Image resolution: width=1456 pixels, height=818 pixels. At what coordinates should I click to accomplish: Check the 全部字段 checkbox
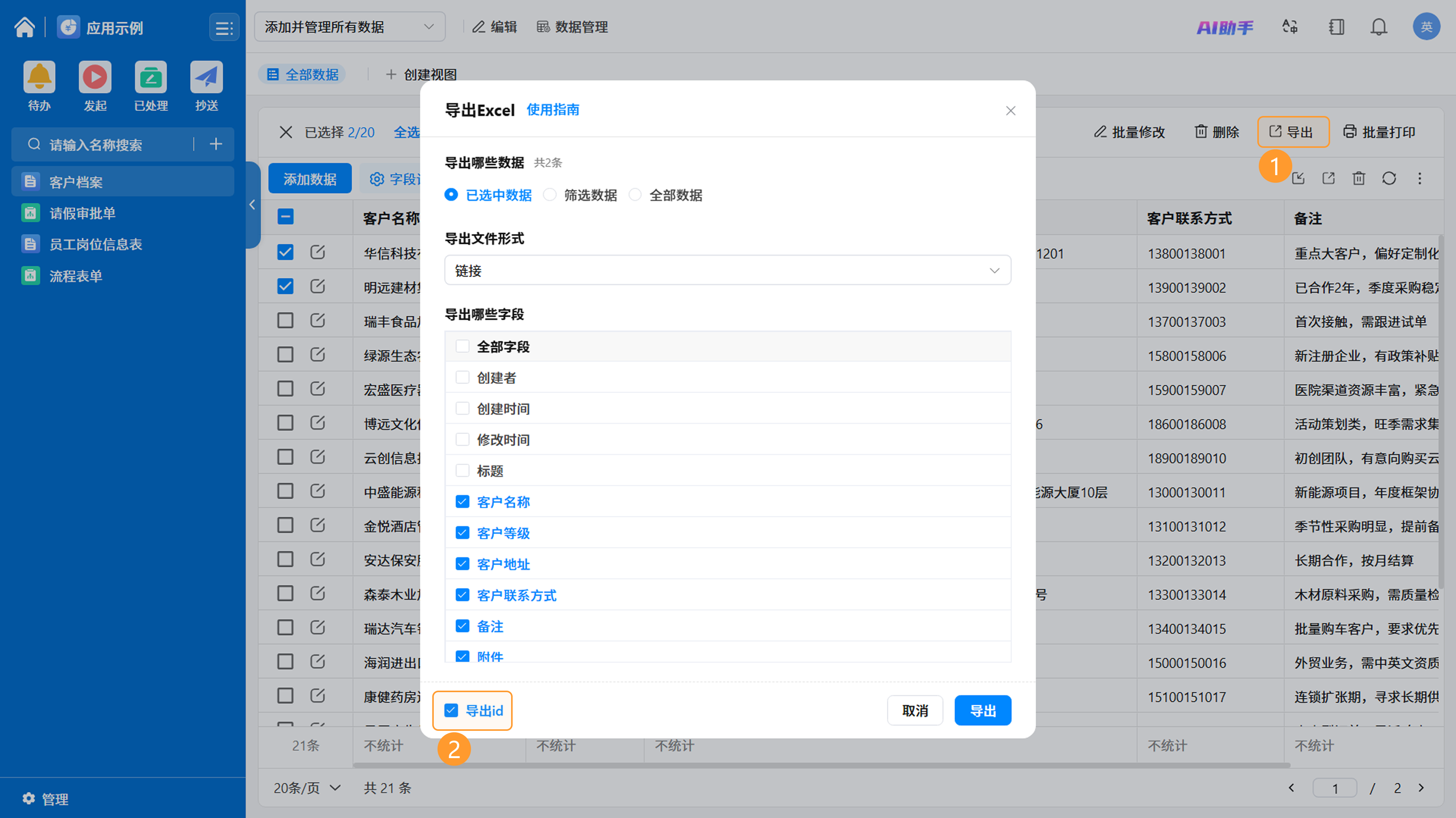[462, 346]
